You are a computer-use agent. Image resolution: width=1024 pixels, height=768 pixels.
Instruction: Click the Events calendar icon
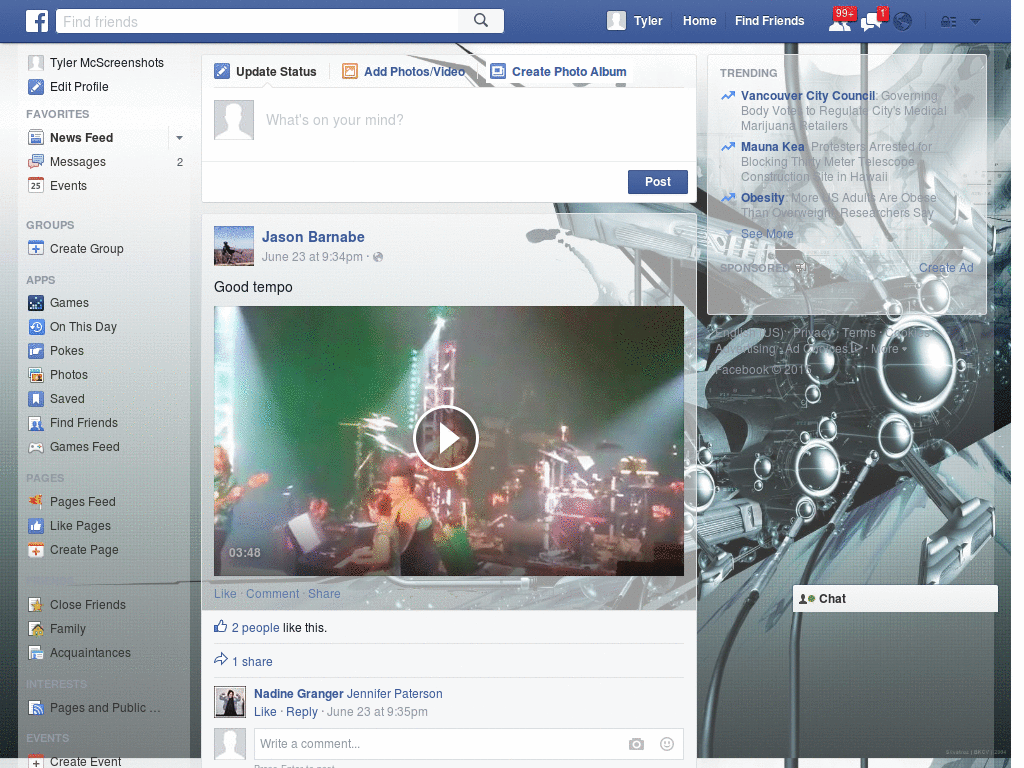click(x=36, y=185)
